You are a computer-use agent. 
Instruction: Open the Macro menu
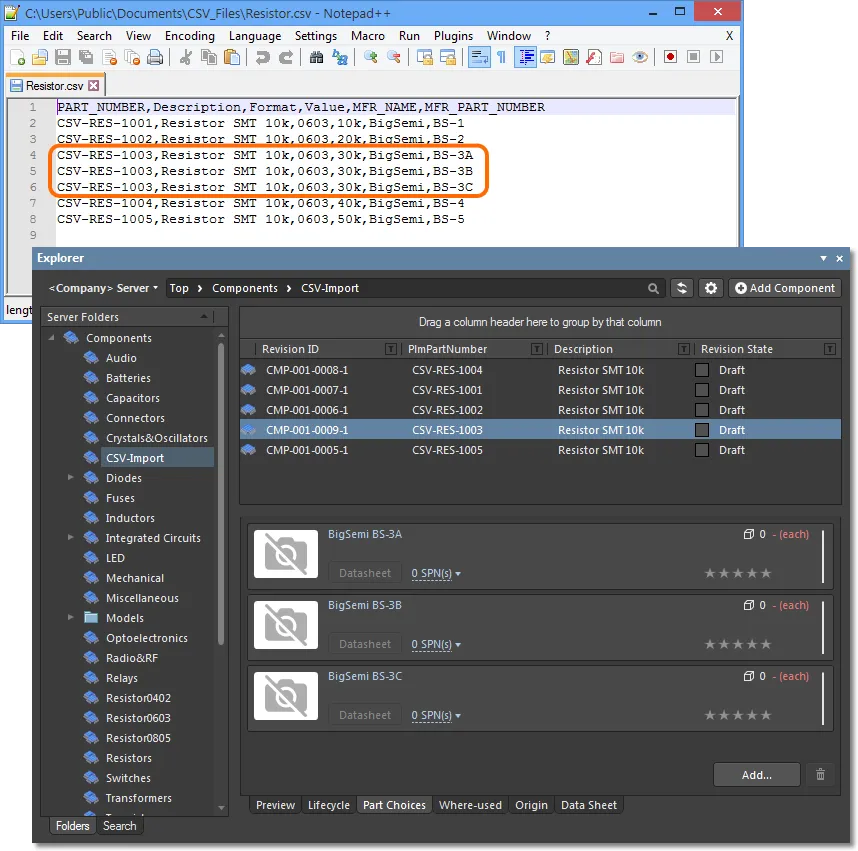click(368, 36)
